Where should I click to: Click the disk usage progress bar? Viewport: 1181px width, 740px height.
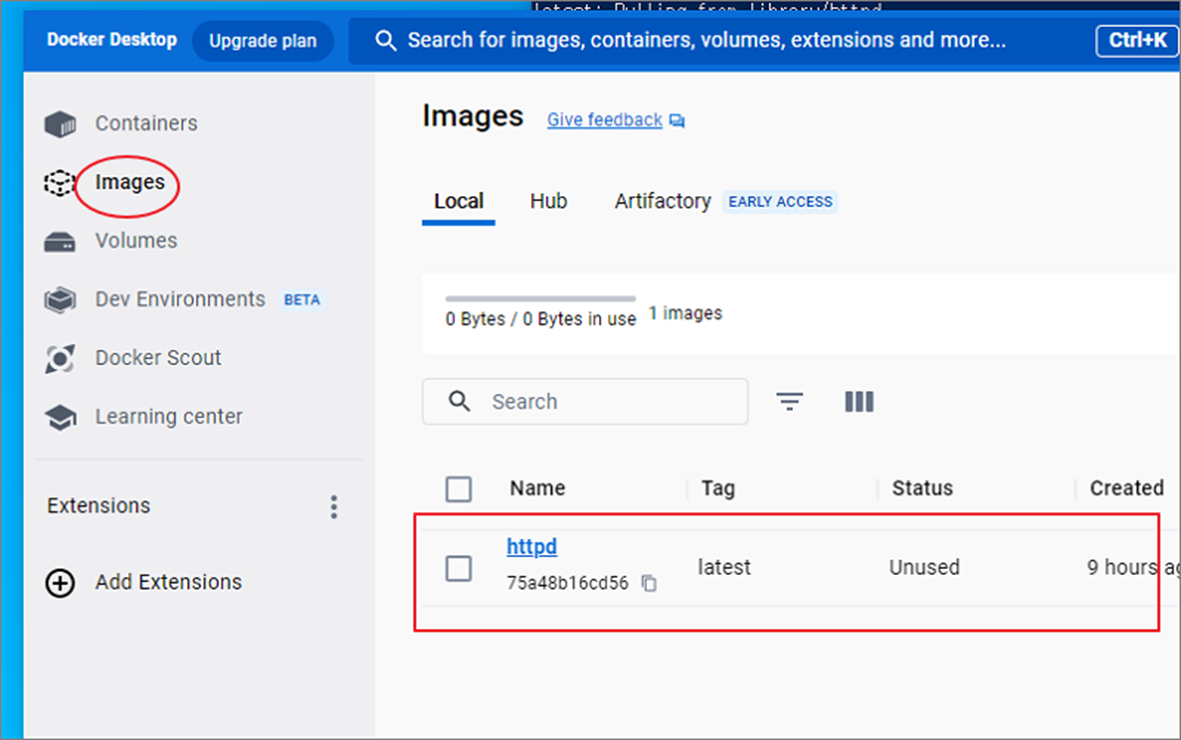(x=541, y=299)
